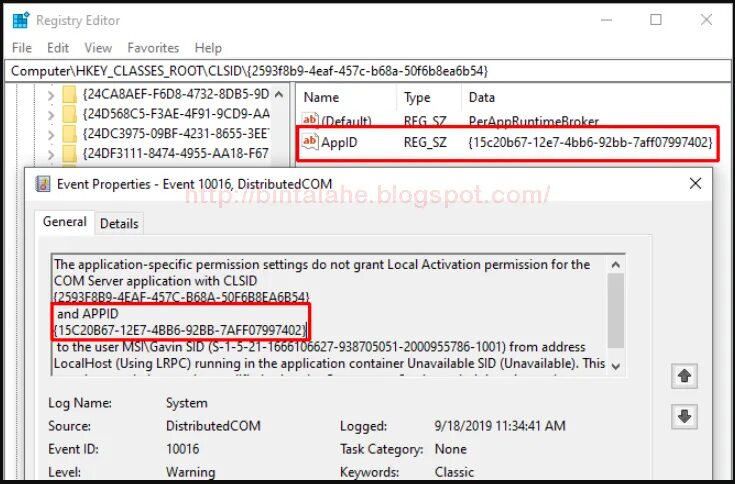This screenshot has height=484, width=735.
Task: Expand the {24CA8AEF-F6D8-4732-8DB5-9D key
Action: click(51, 95)
